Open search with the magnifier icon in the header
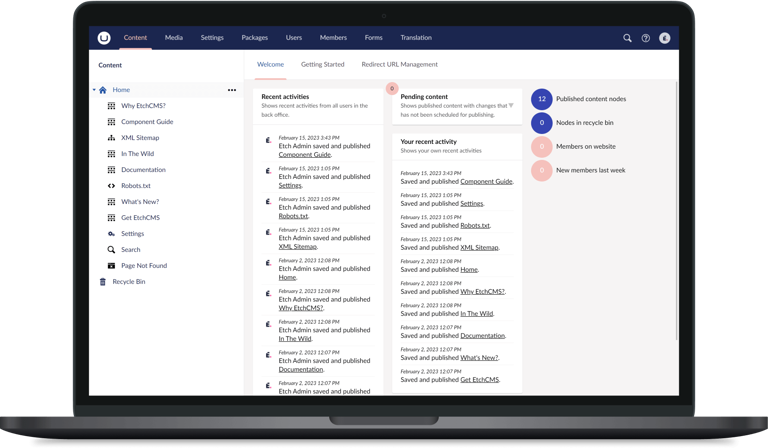Viewport: 768px width, 448px height. pos(627,38)
